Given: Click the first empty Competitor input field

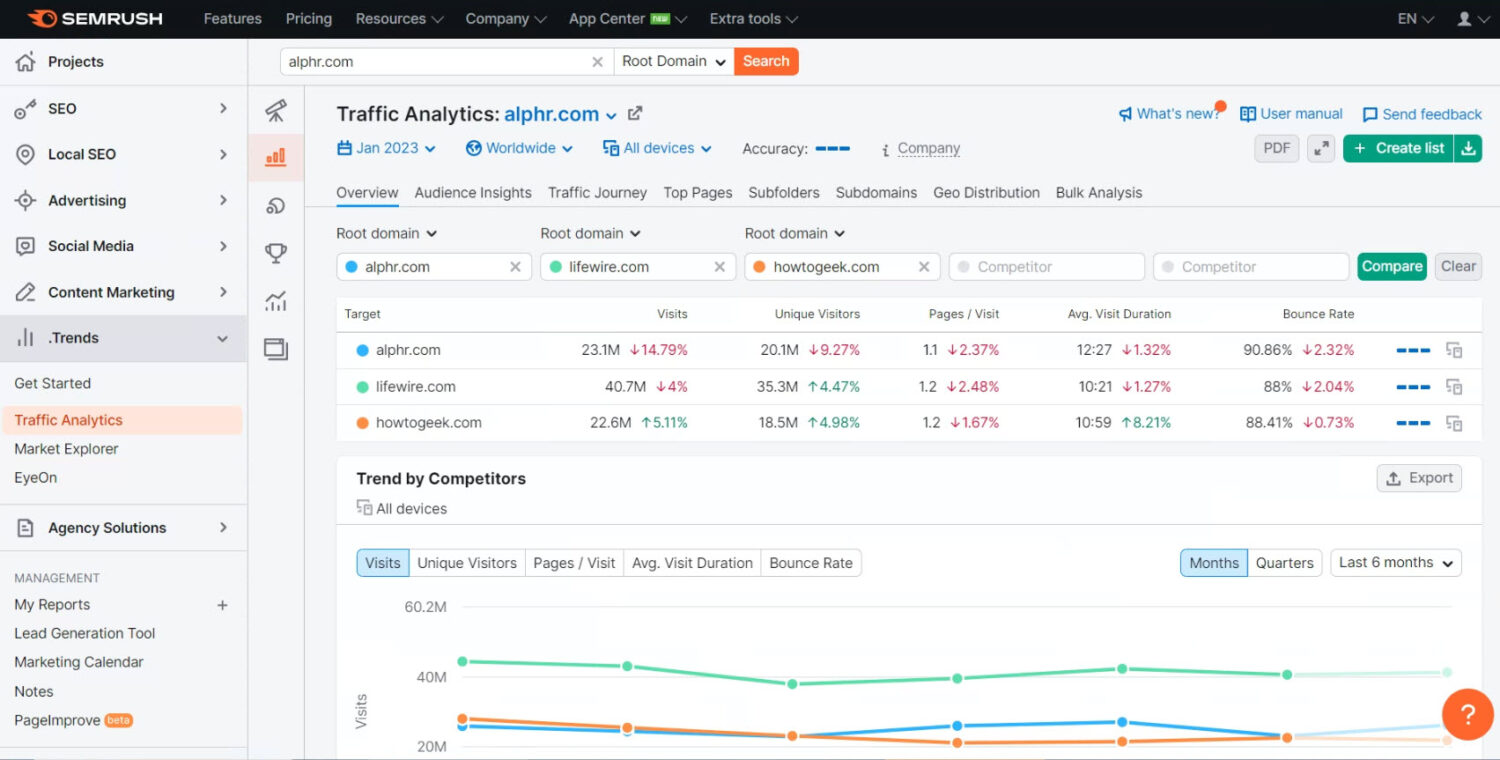Looking at the screenshot, I should pyautogui.click(x=1046, y=267).
